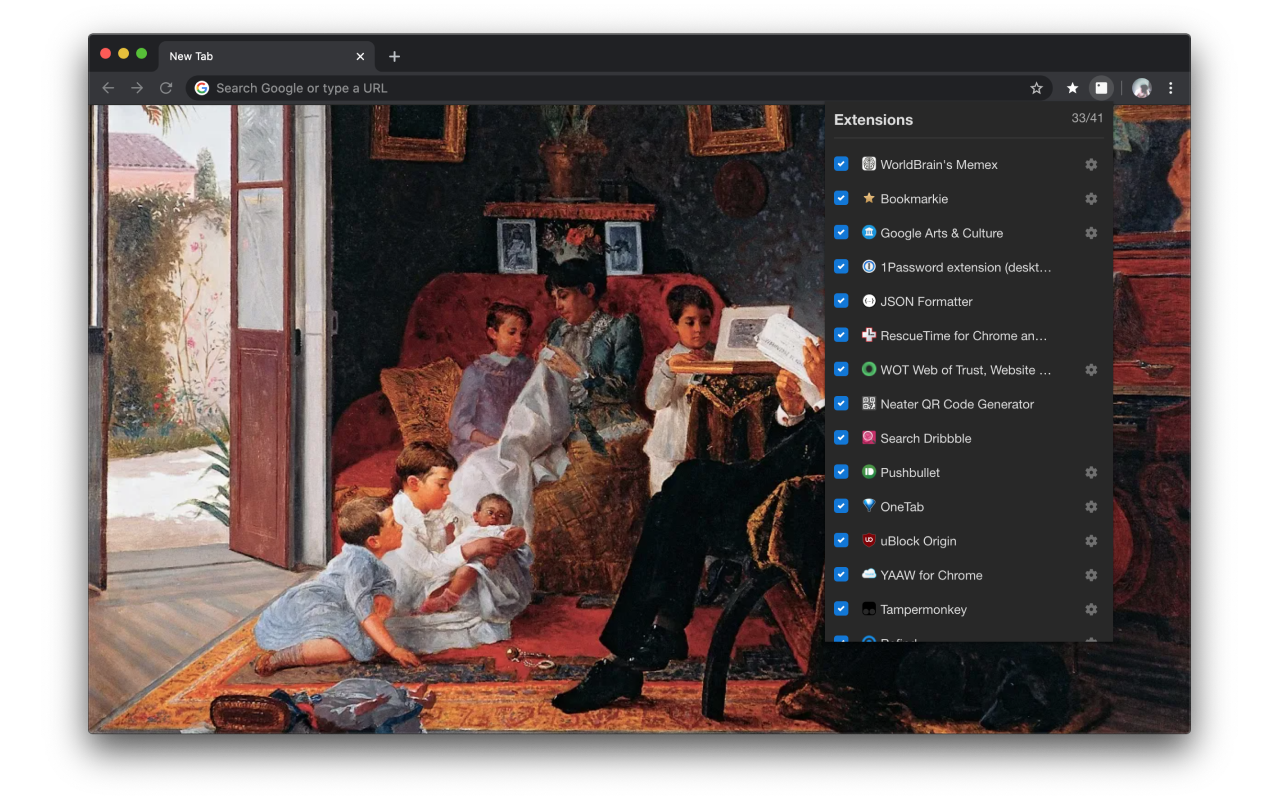This screenshot has width=1280, height=800.
Task: Uncheck 1Password extension checkbox
Action: tap(841, 267)
